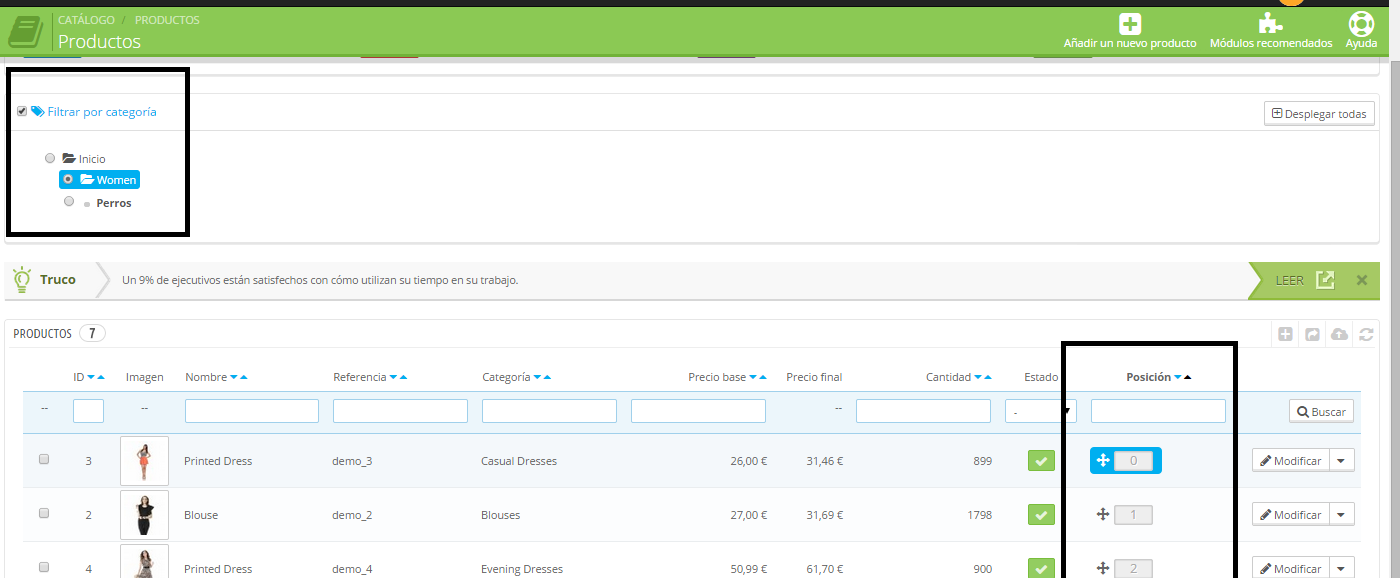Click the export arrow icon in Productos panel
This screenshot has width=1400, height=578.
click(1313, 334)
